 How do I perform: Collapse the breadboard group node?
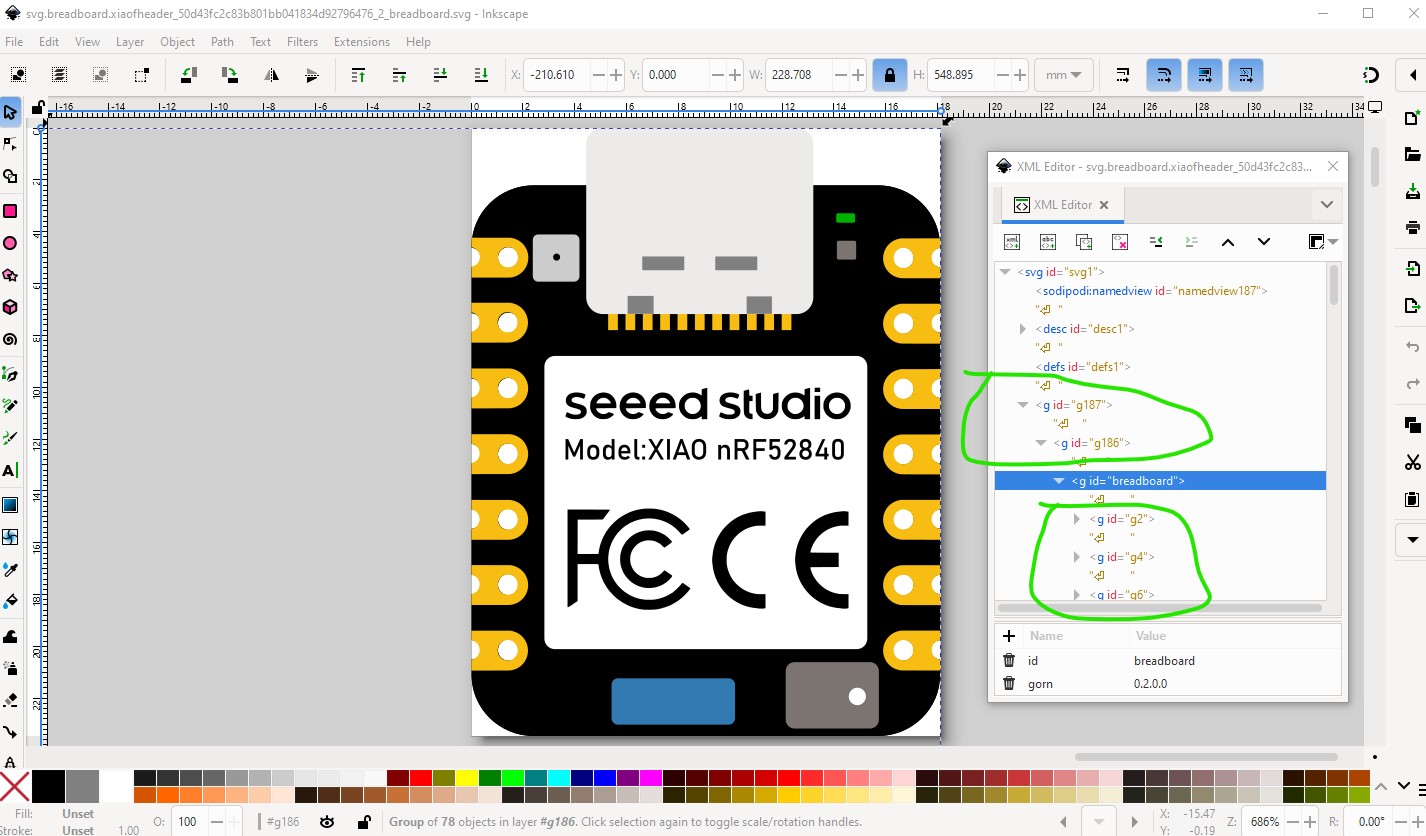click(x=1059, y=481)
